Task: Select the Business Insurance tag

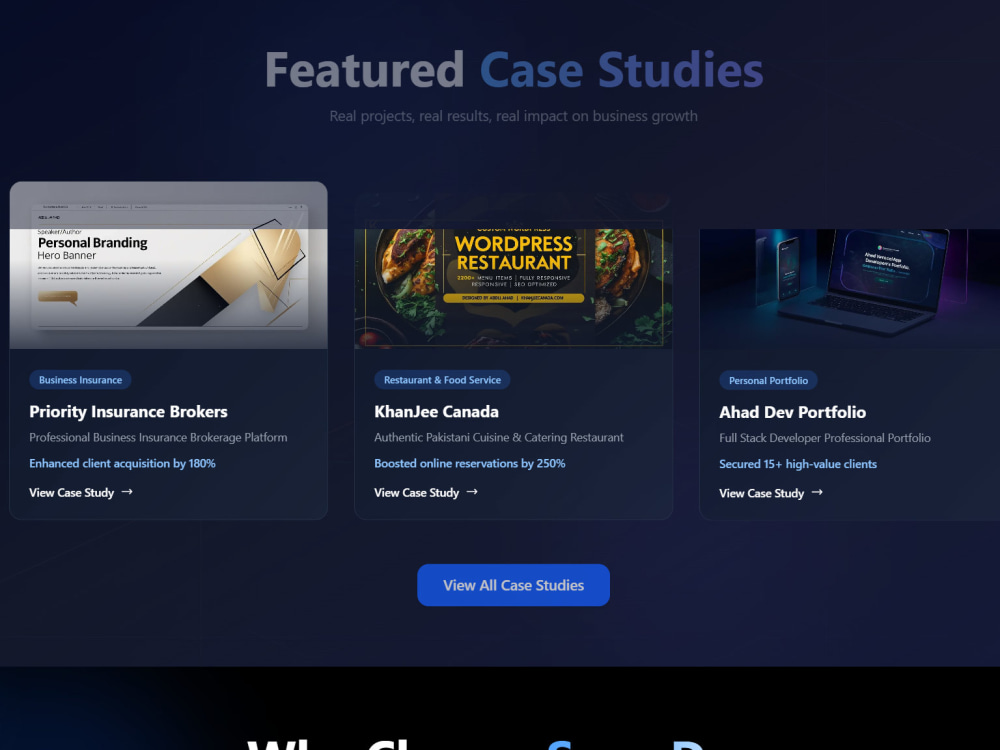Action: pos(80,380)
